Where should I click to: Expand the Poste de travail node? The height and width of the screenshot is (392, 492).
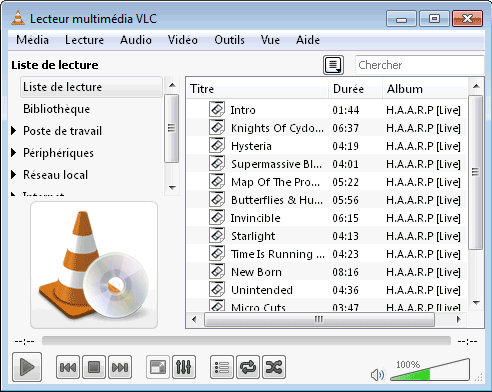14,131
